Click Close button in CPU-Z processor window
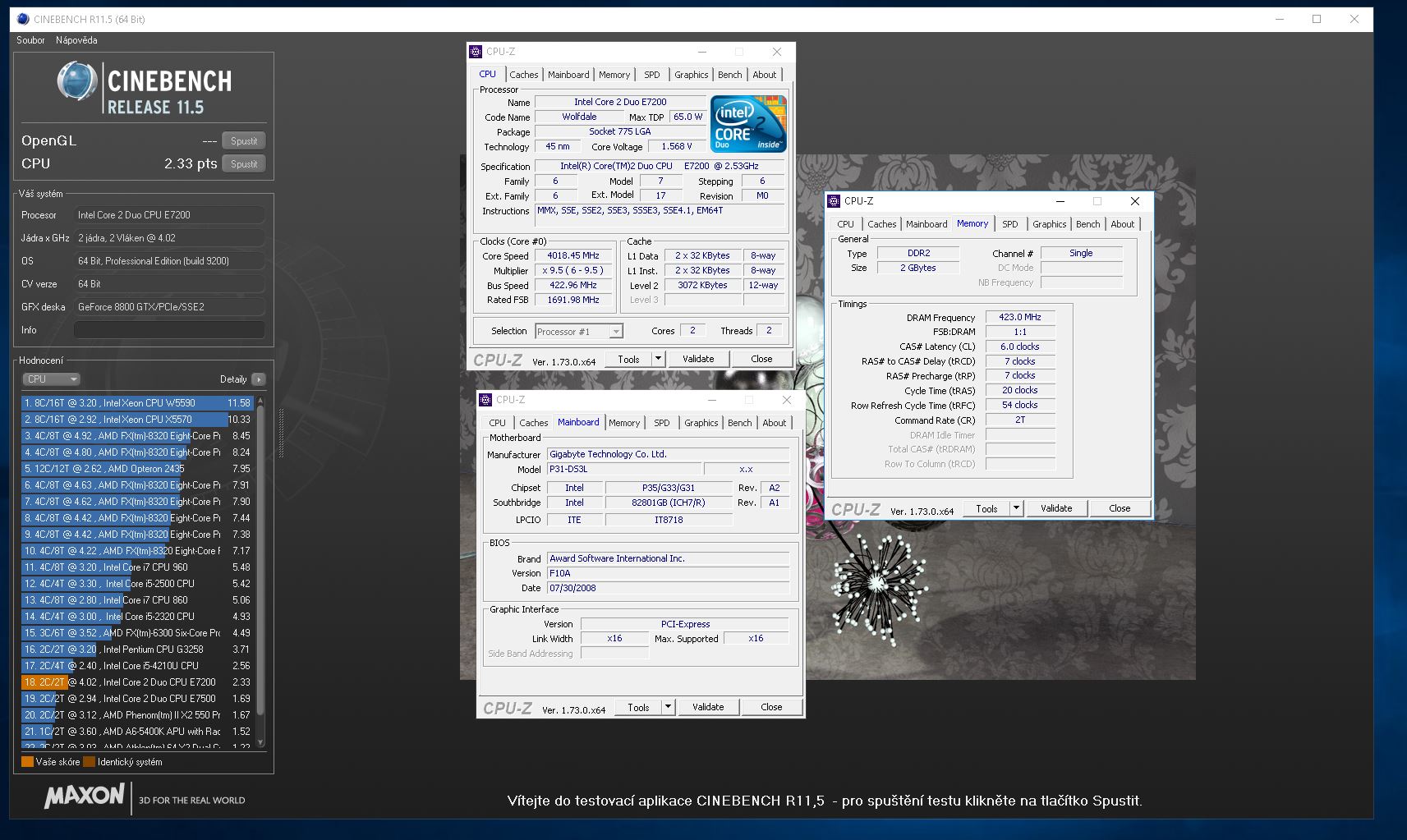This screenshot has height=840, width=1407. point(761,359)
